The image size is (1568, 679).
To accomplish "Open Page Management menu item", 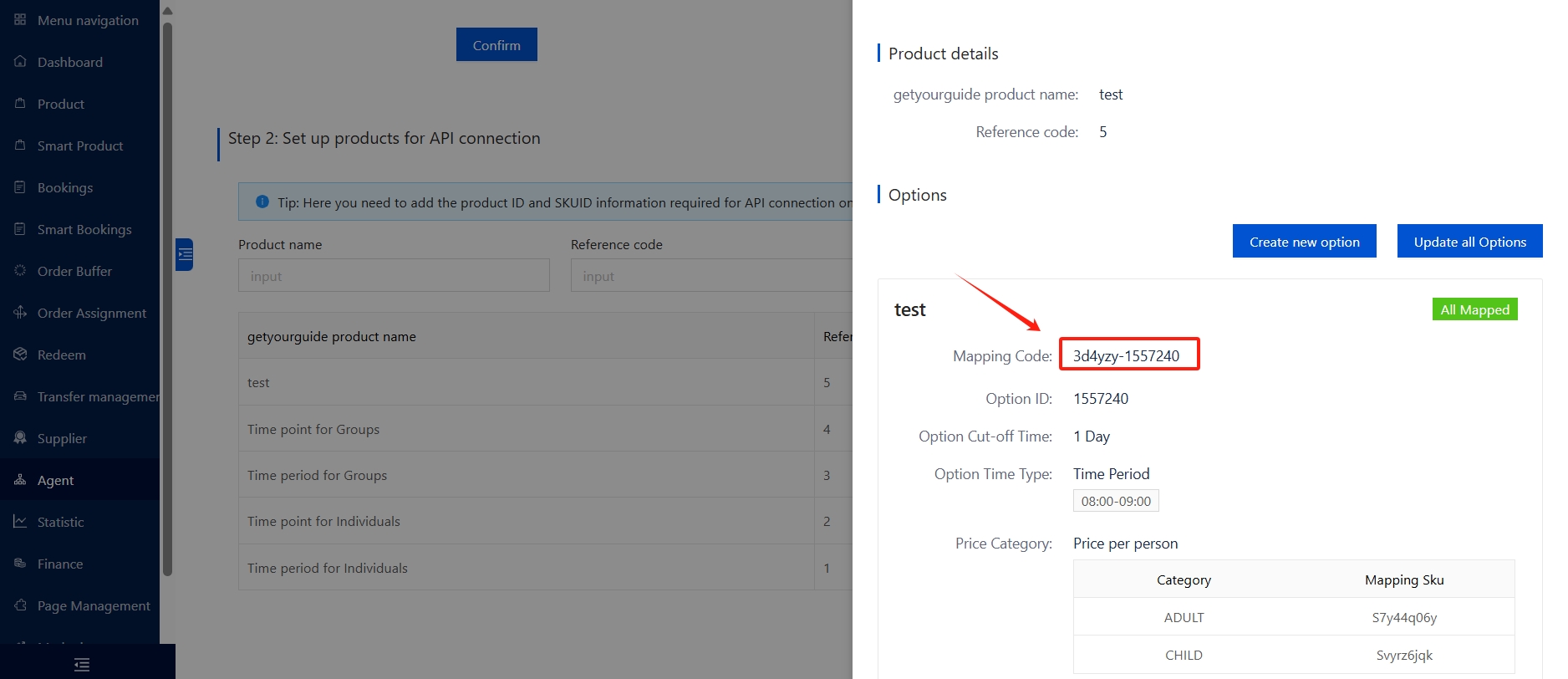I will (94, 605).
